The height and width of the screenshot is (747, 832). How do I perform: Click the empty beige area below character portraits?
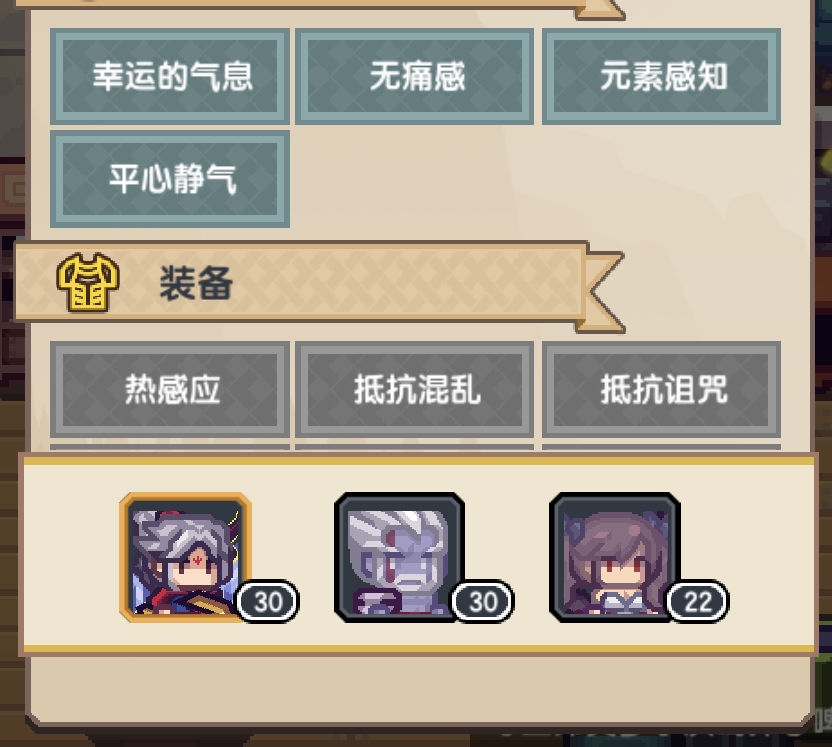[x=419, y=687]
